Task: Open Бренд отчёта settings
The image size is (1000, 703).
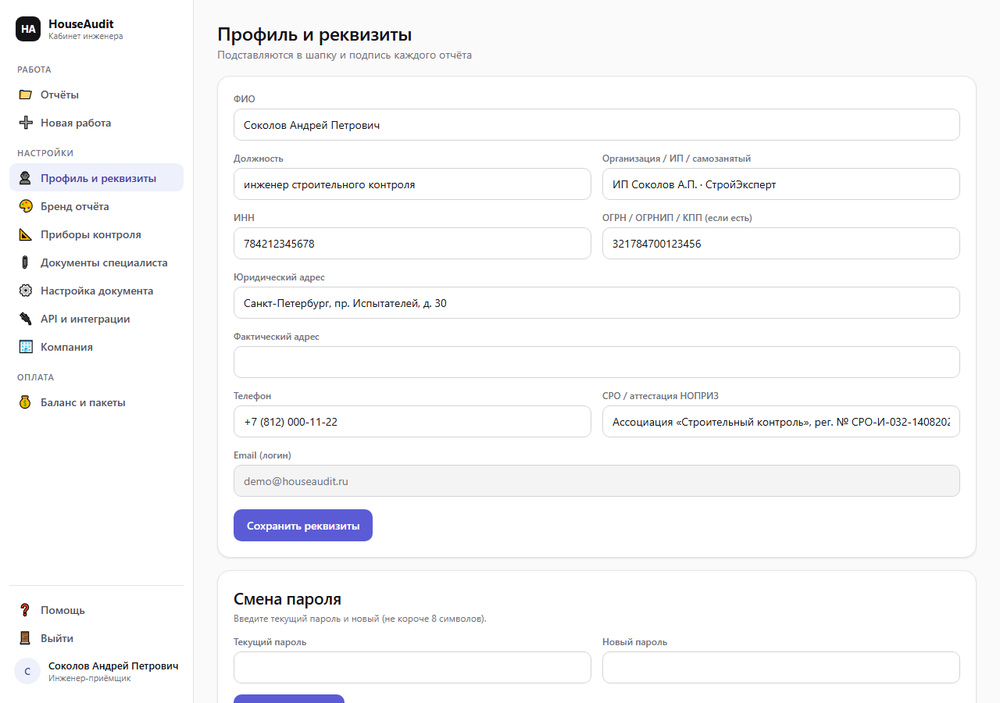Action: coord(96,206)
